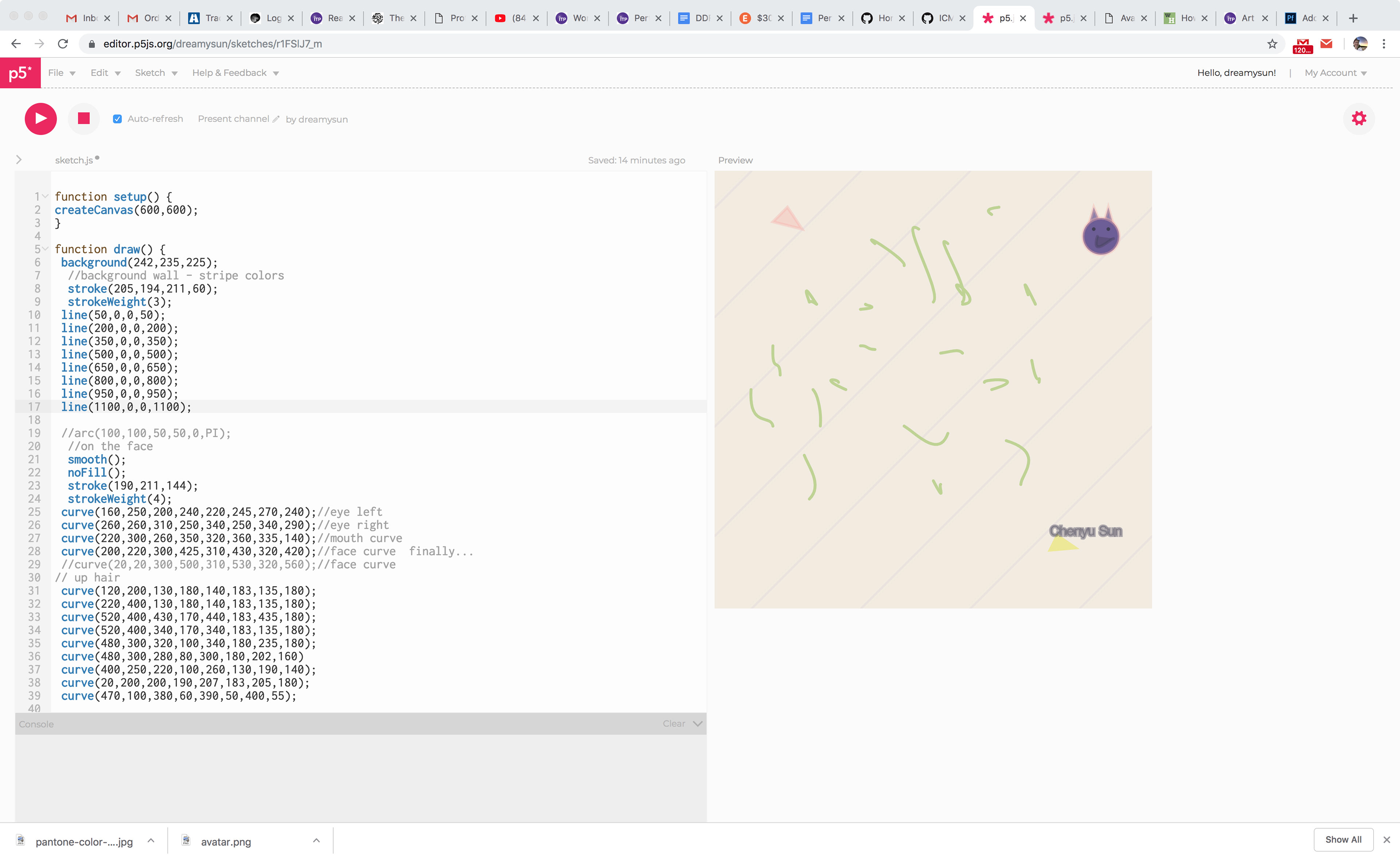Fold the setup function at line 1
Image resolution: width=1400 pixels, height=858 pixels.
click(x=46, y=196)
